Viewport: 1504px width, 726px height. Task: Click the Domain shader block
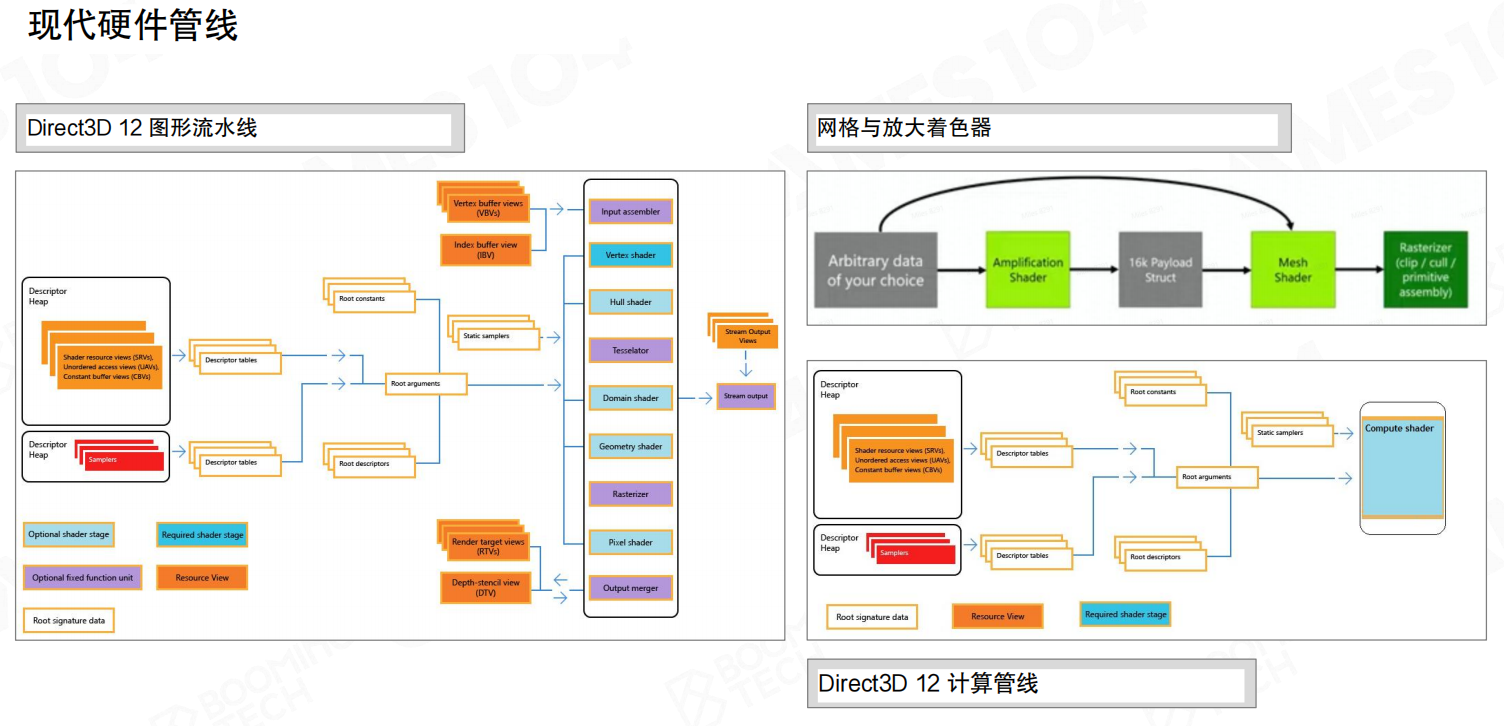point(630,398)
